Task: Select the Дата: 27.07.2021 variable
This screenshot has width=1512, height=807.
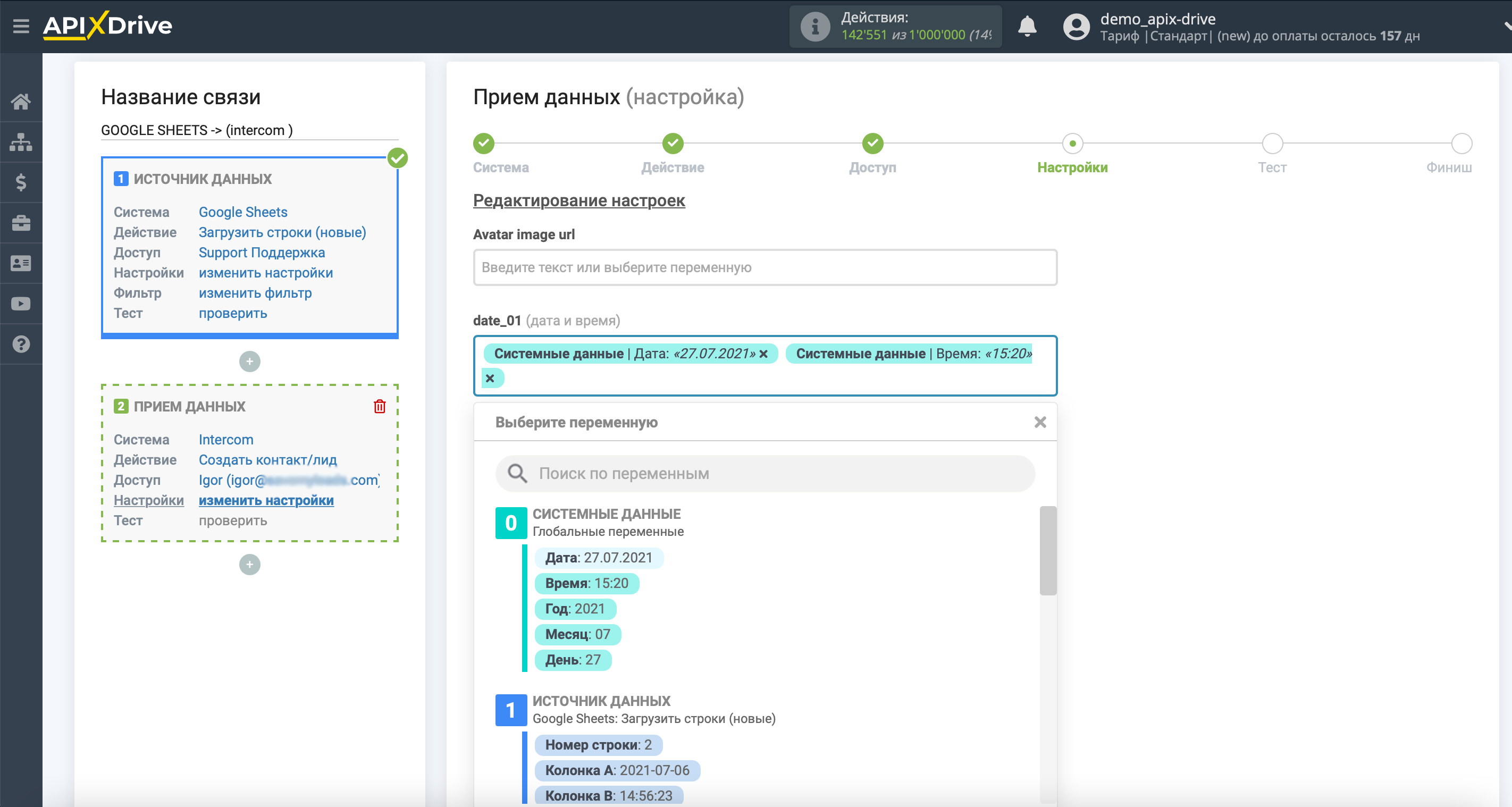Action: point(599,558)
